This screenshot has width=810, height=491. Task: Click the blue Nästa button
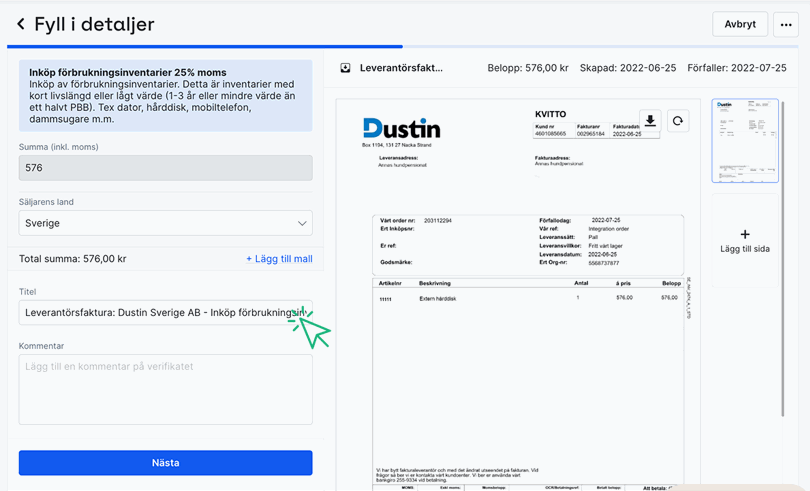click(x=165, y=463)
